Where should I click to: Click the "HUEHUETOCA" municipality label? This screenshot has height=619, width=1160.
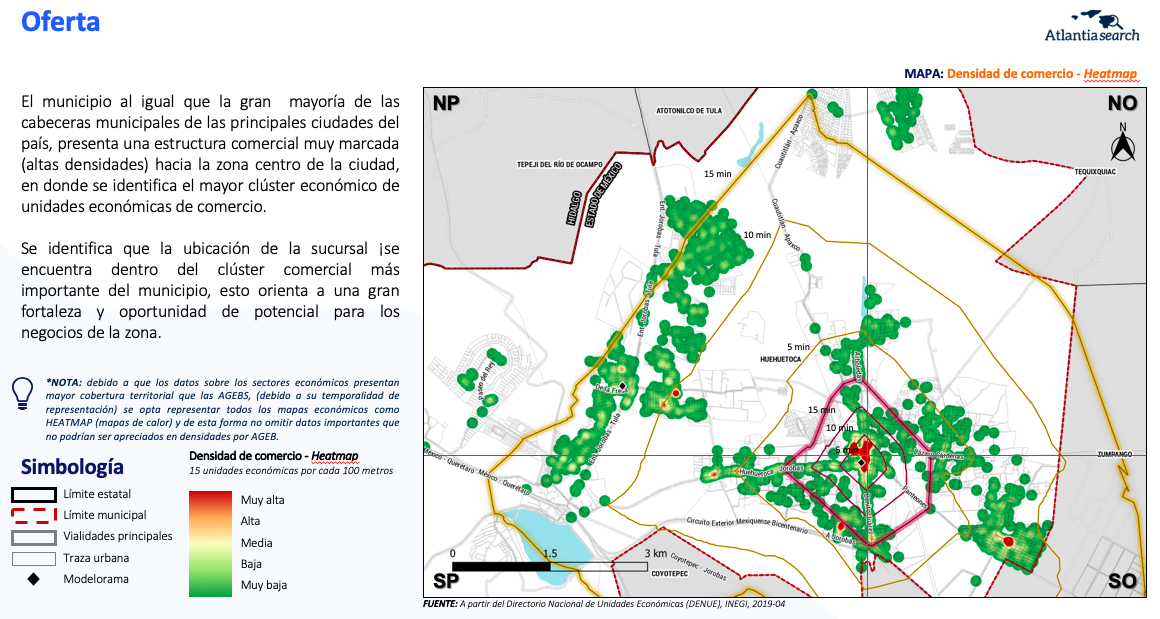780,359
